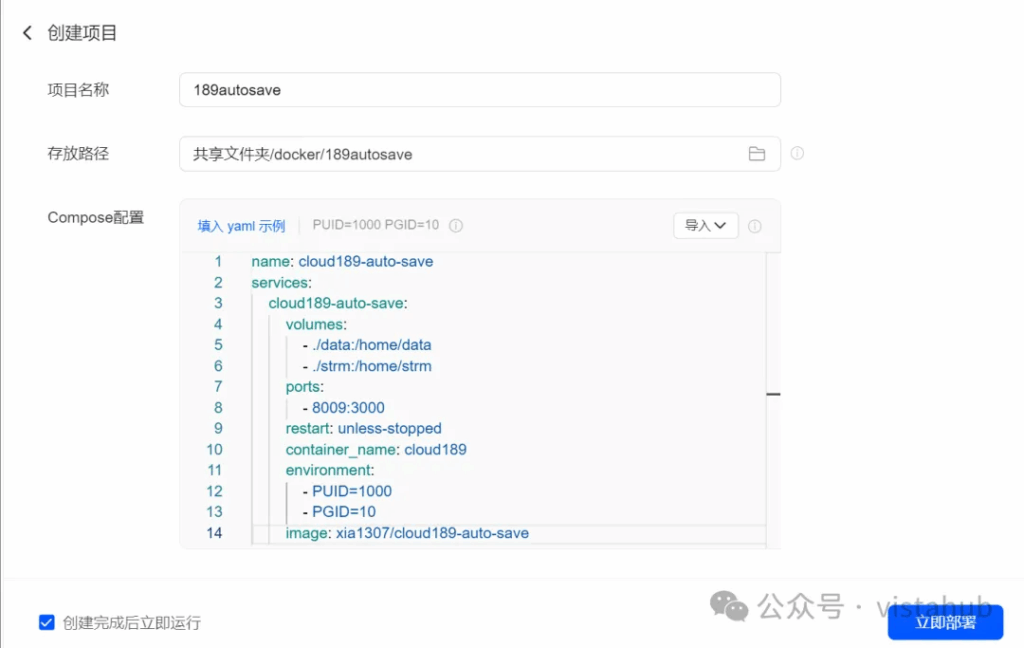Click the info icon next to PUID=1000 PGID=10

point(456,225)
